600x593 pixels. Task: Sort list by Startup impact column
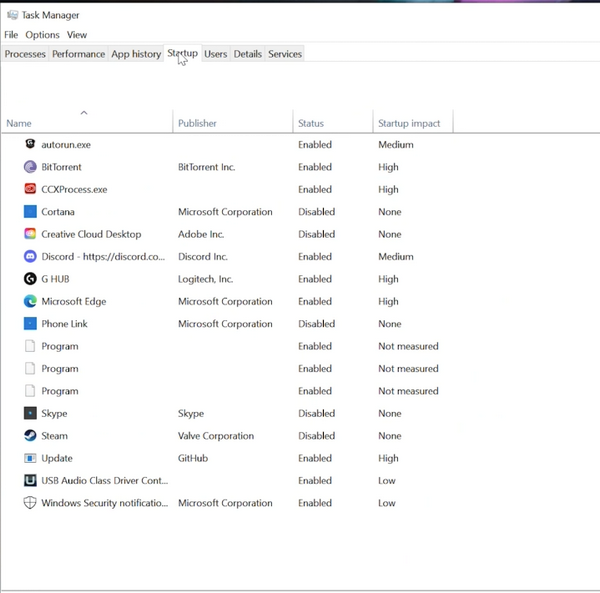pyautogui.click(x=408, y=123)
